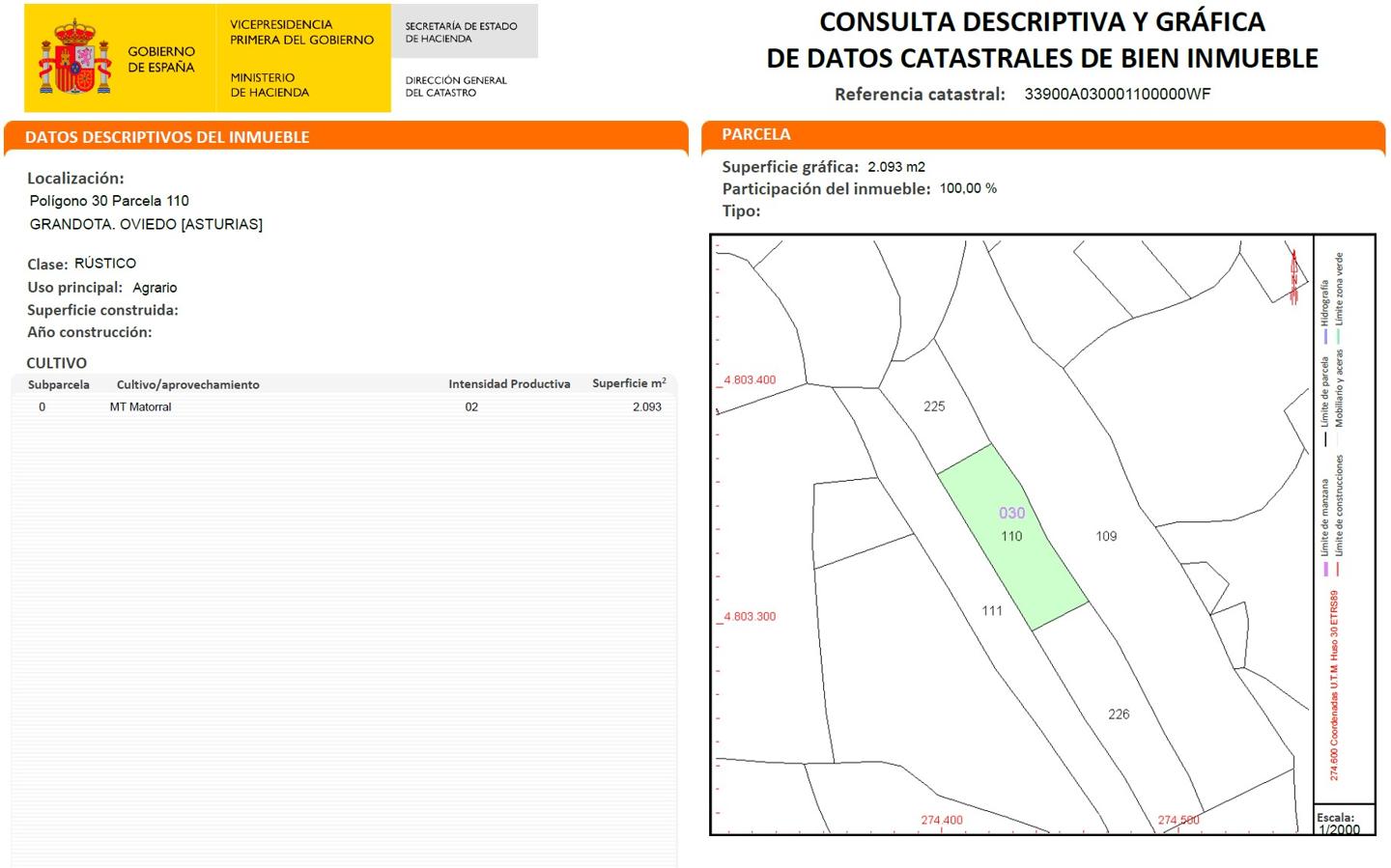1391x868 pixels.
Task: Click the Límite zona verde legend entry
Action: point(1339,296)
